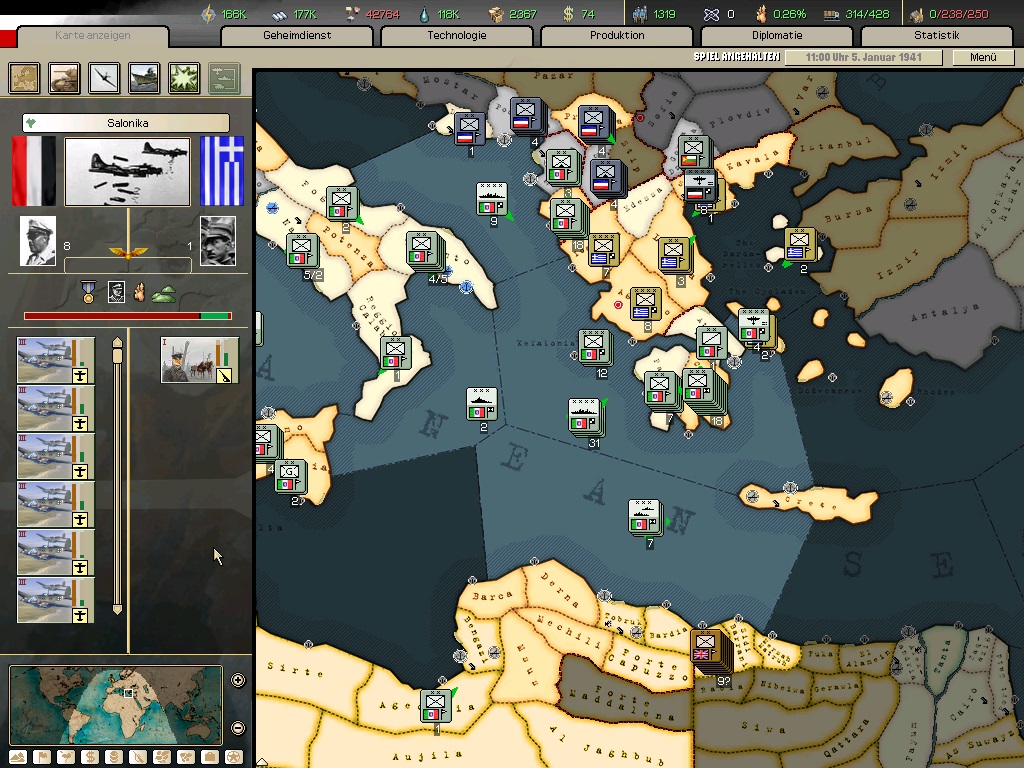Zoom in the map with plus button
This screenshot has width=1024, height=768.
pos(238,681)
